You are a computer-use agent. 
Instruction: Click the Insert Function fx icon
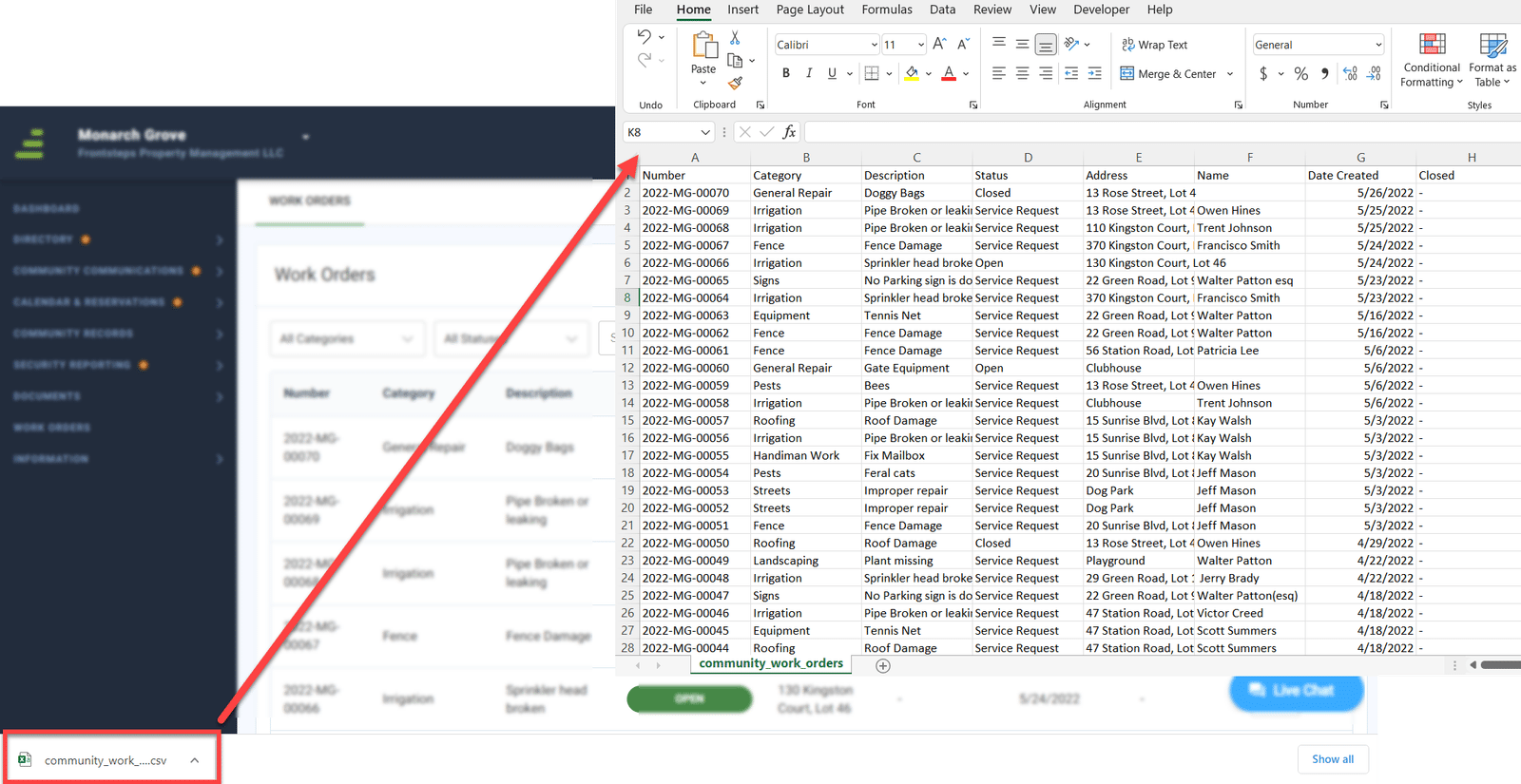tap(789, 132)
